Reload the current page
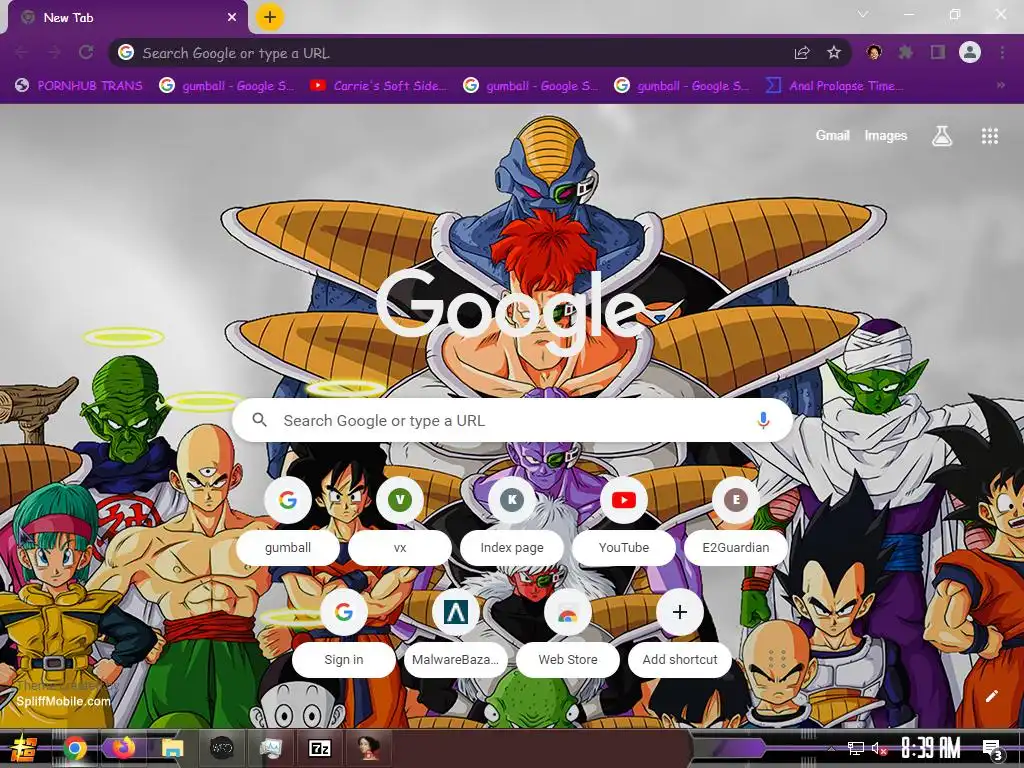 click(x=86, y=52)
